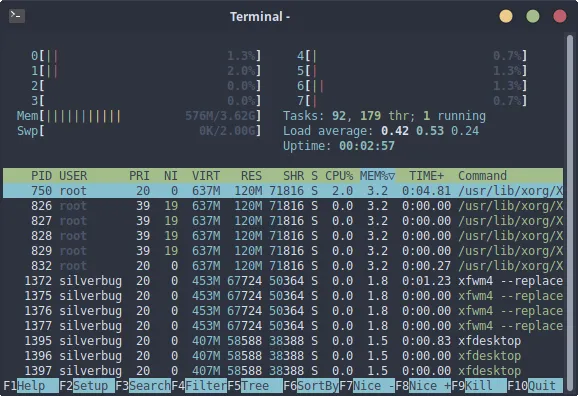This screenshot has height=396, width=578.
Task: Click the Tasks count line
Action: (x=384, y=116)
